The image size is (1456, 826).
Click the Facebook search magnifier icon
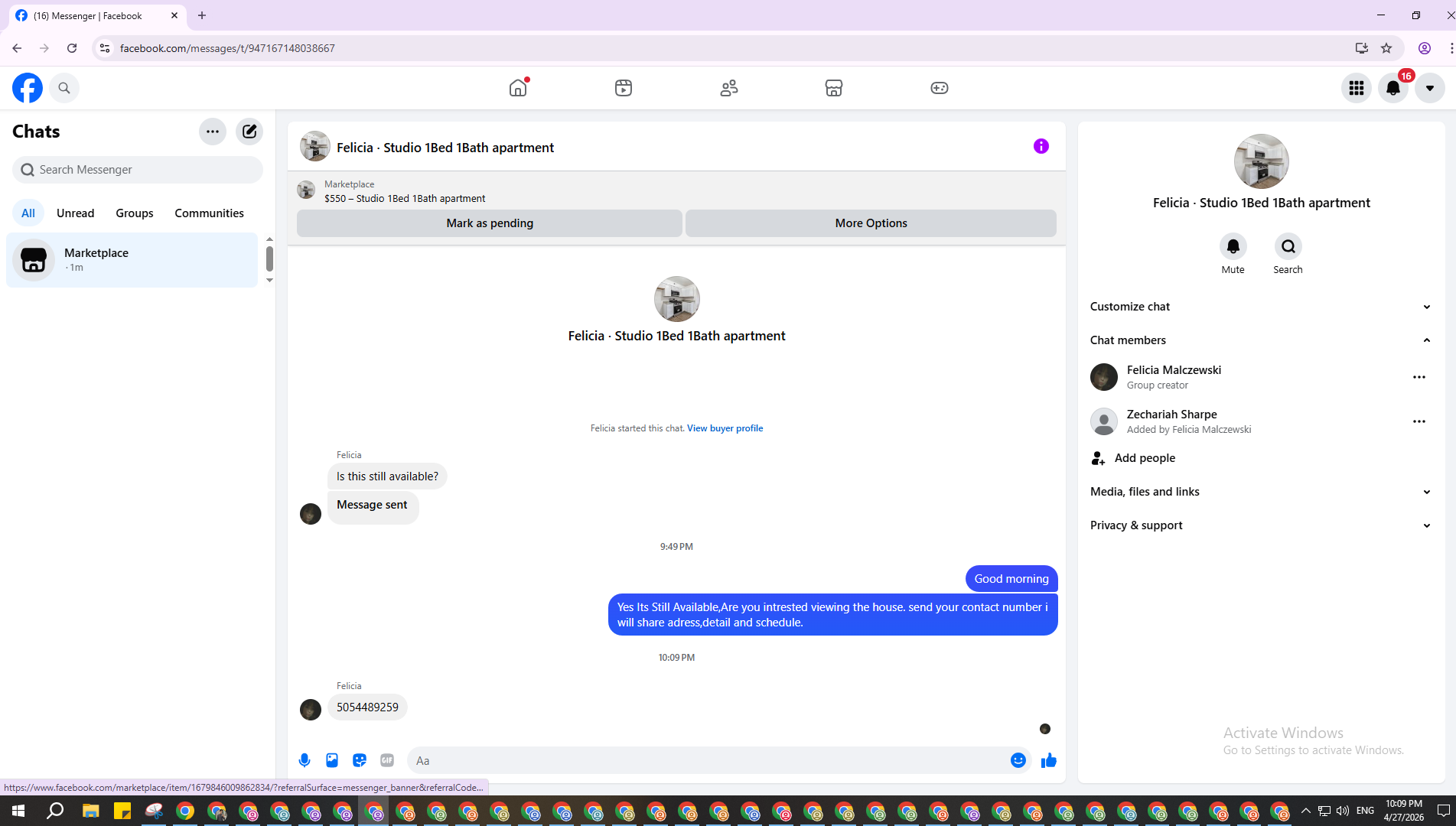[64, 88]
